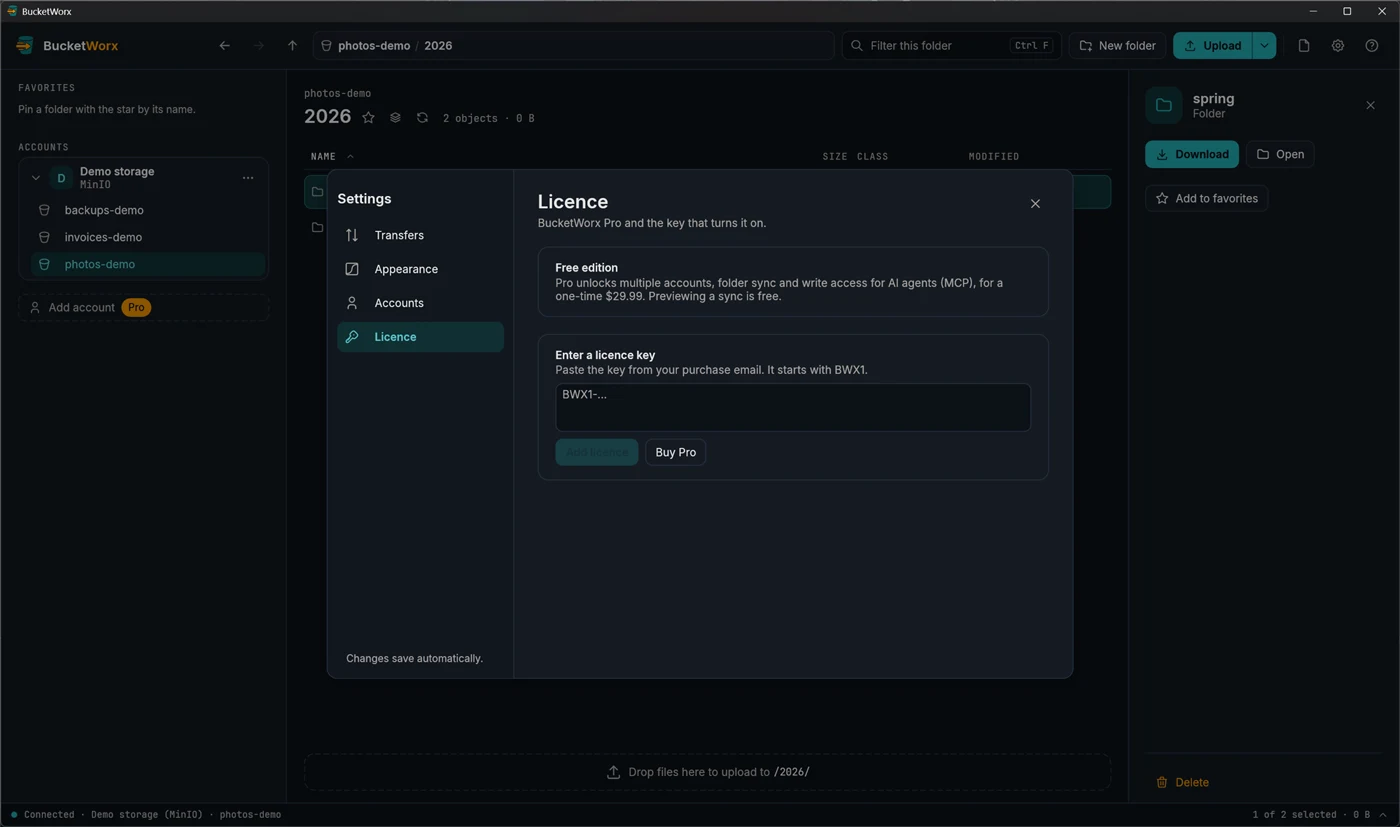Expand the status bar selection chevron
The height and width of the screenshot is (827, 1400).
click(x=1383, y=815)
